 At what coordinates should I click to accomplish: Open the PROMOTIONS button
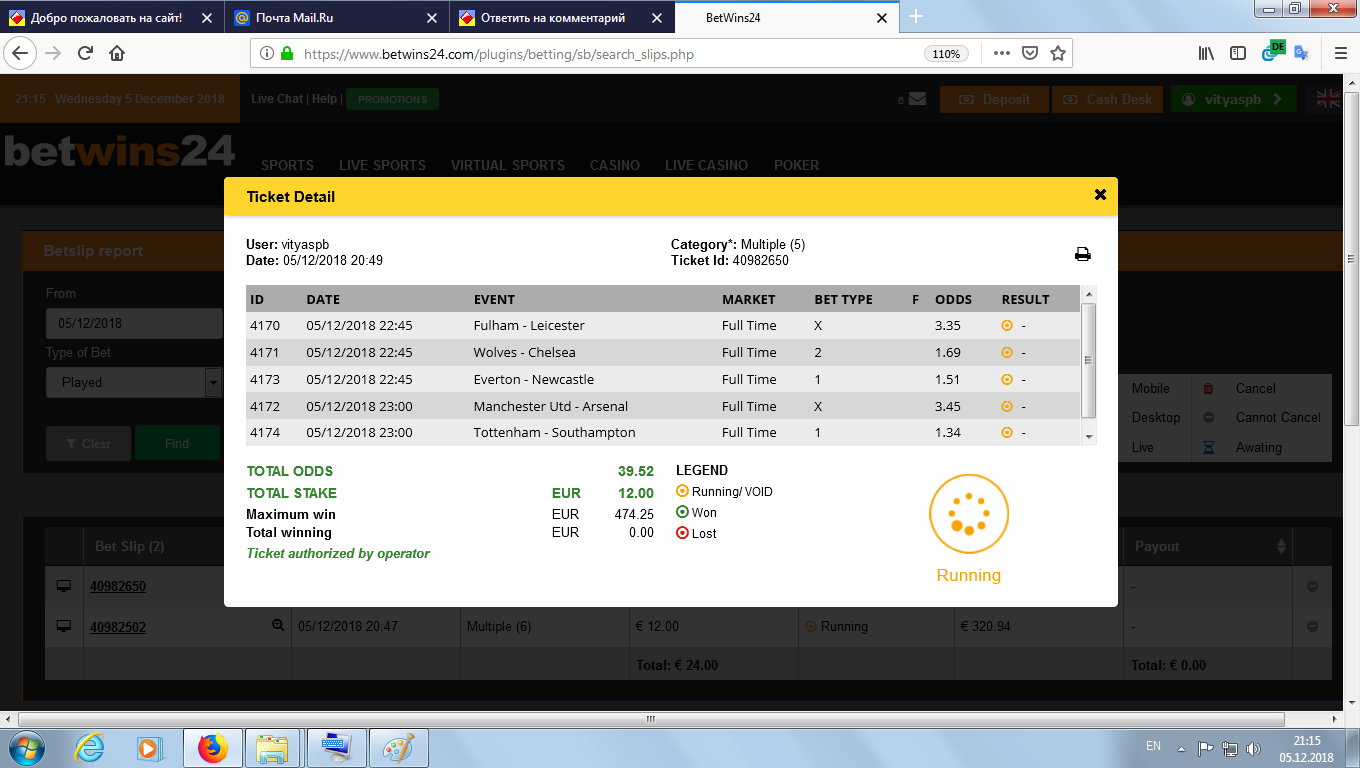tap(392, 99)
